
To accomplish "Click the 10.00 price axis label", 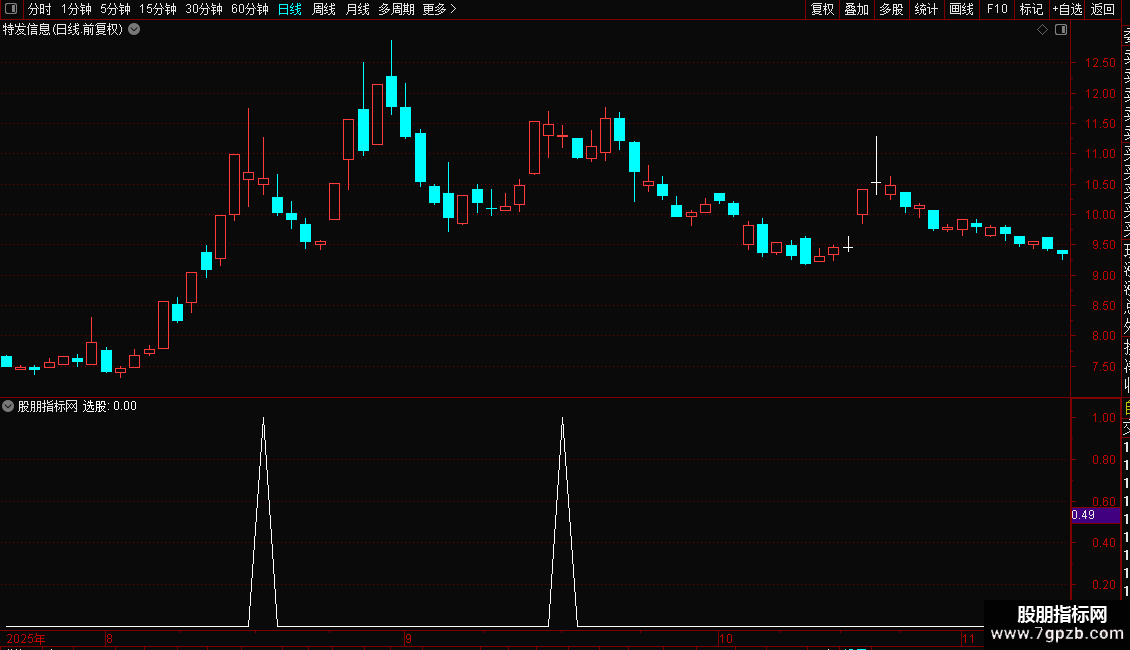I will (1100, 215).
